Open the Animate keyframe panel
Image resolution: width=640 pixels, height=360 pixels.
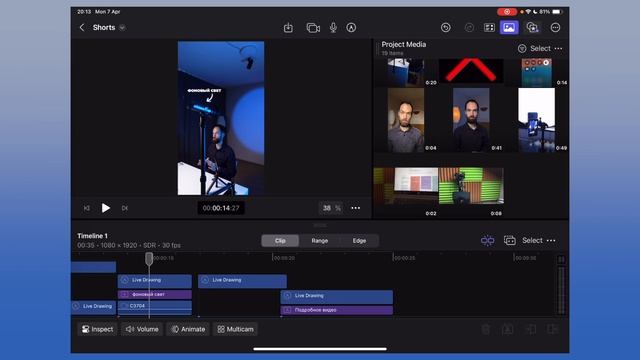coord(188,329)
